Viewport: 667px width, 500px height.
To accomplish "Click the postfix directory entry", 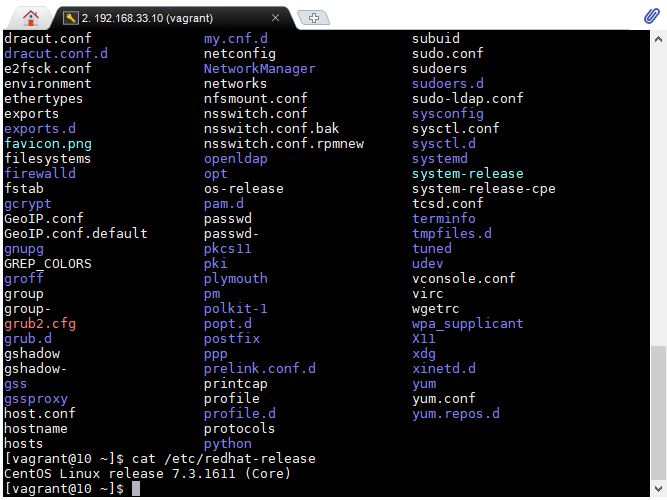I will coord(232,339).
